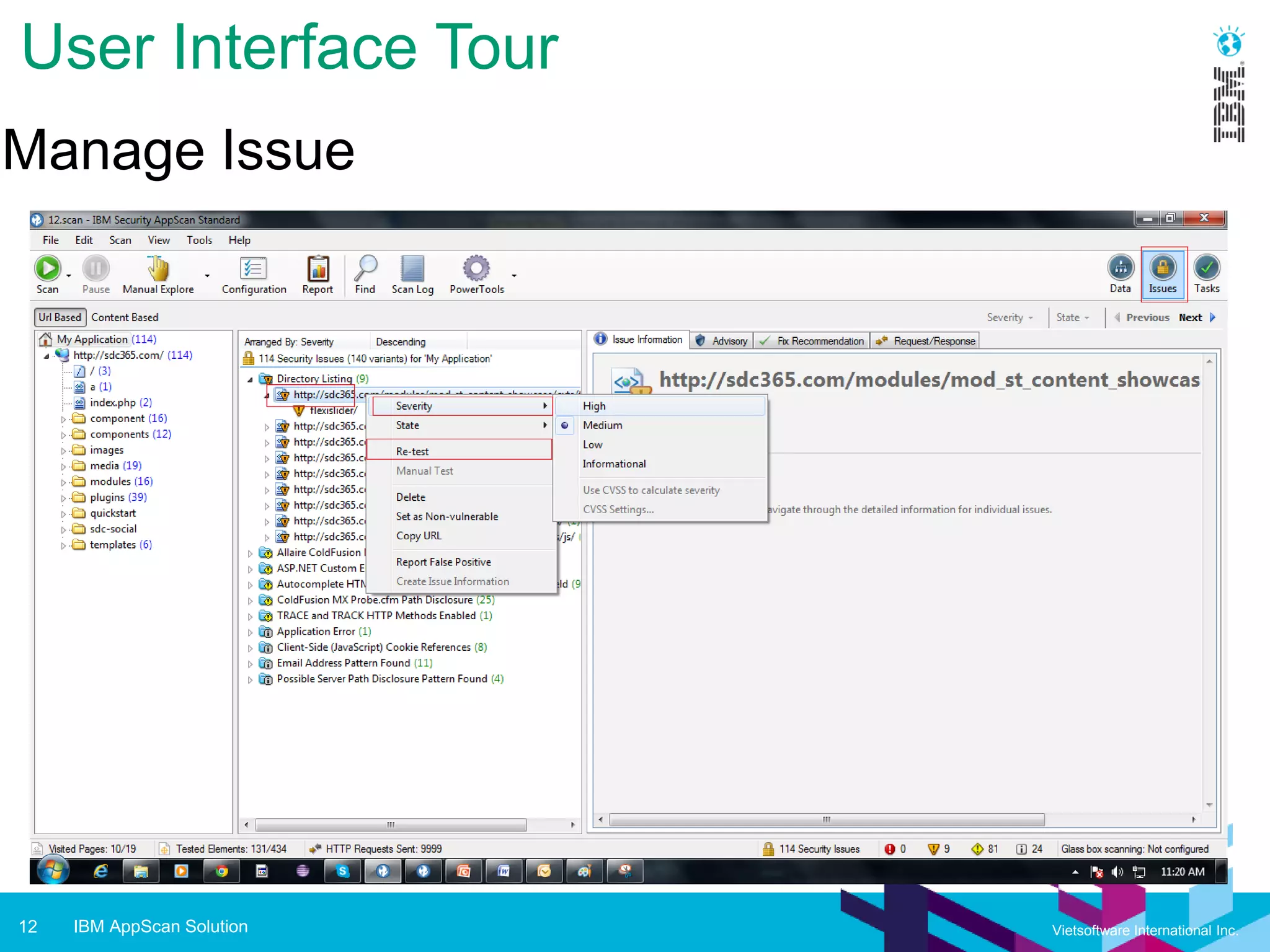
Task: Expand the plugins (39) folder
Action: tap(63, 498)
